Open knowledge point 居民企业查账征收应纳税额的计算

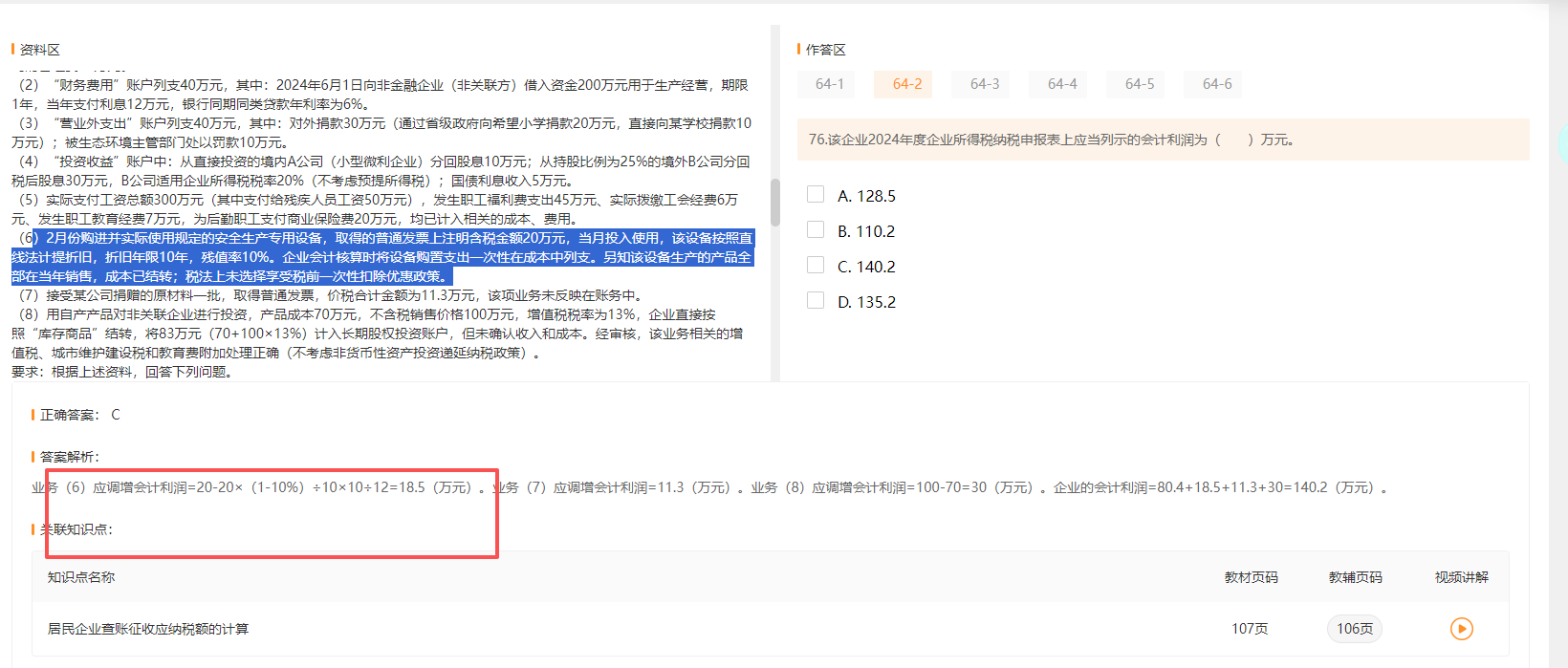(148, 628)
